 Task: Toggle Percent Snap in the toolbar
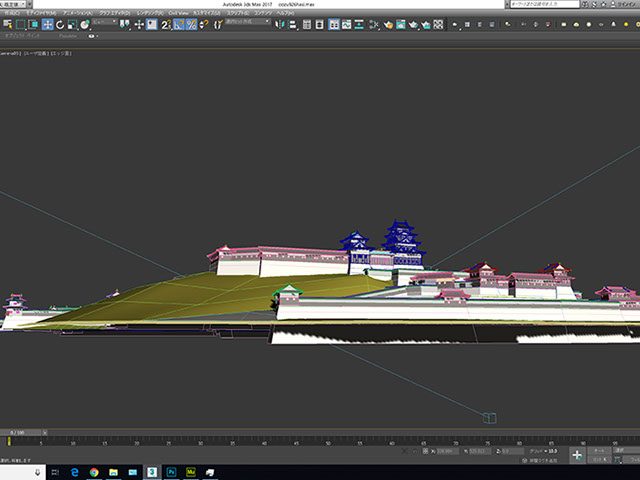click(x=191, y=24)
